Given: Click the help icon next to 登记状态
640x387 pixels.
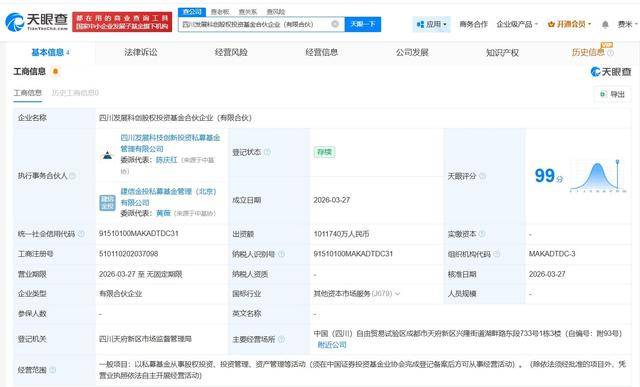Looking at the screenshot, I should click(x=267, y=152).
